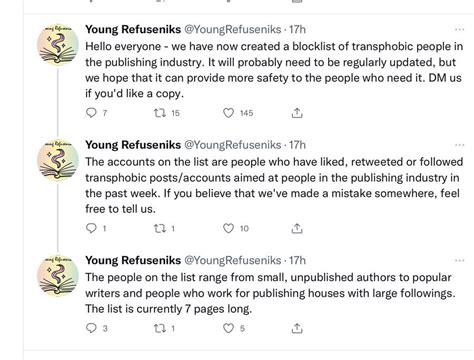Open the first tweet's Young Refuseniks avatar
This screenshot has width=474, height=360.
coord(58,44)
